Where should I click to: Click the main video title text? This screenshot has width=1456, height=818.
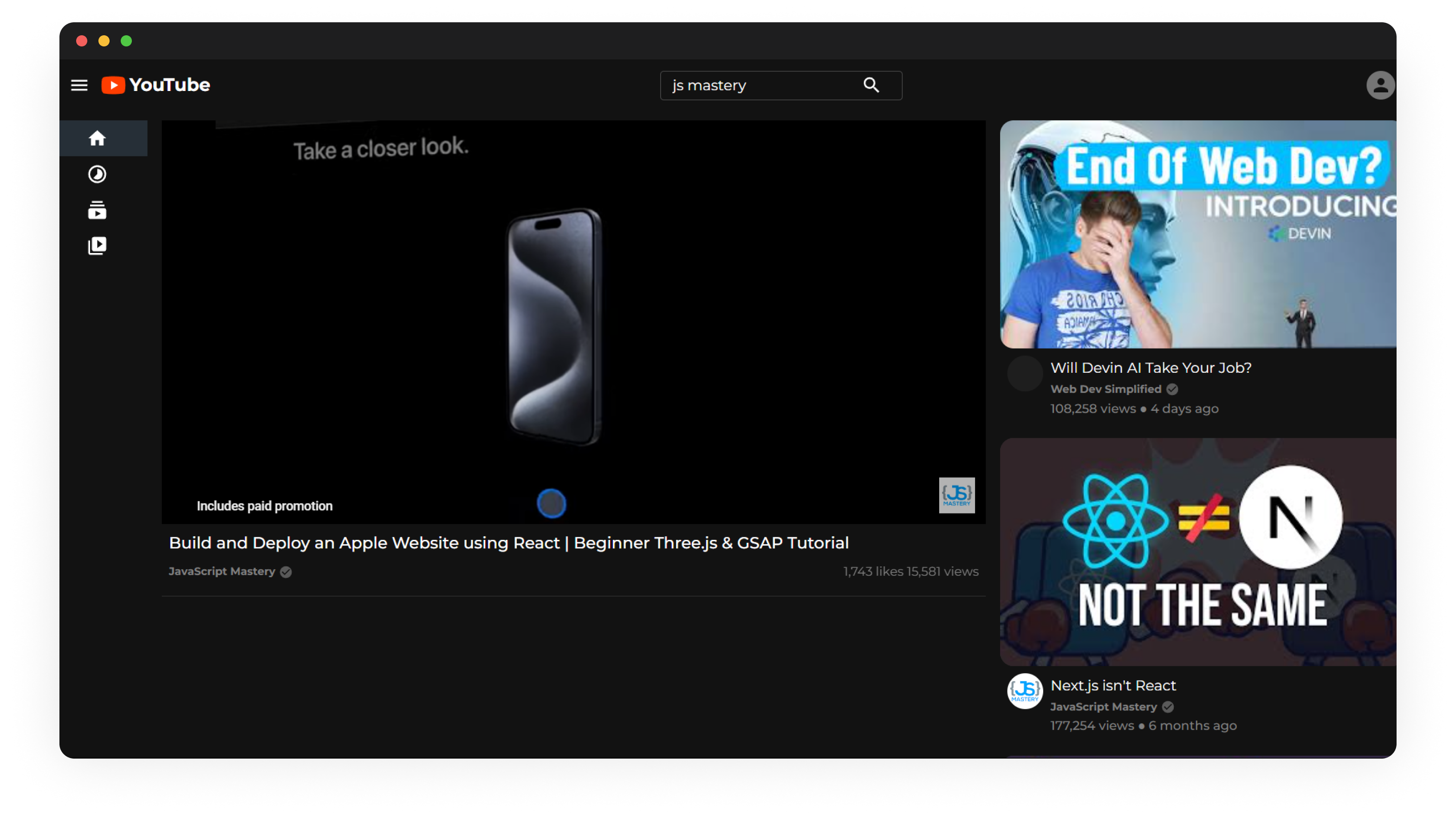509,543
